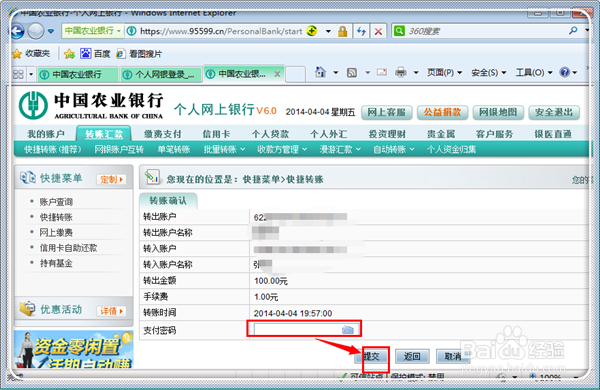The image size is (600, 390).
Task: Open the 百度 favorites link
Action: [x=95, y=54]
